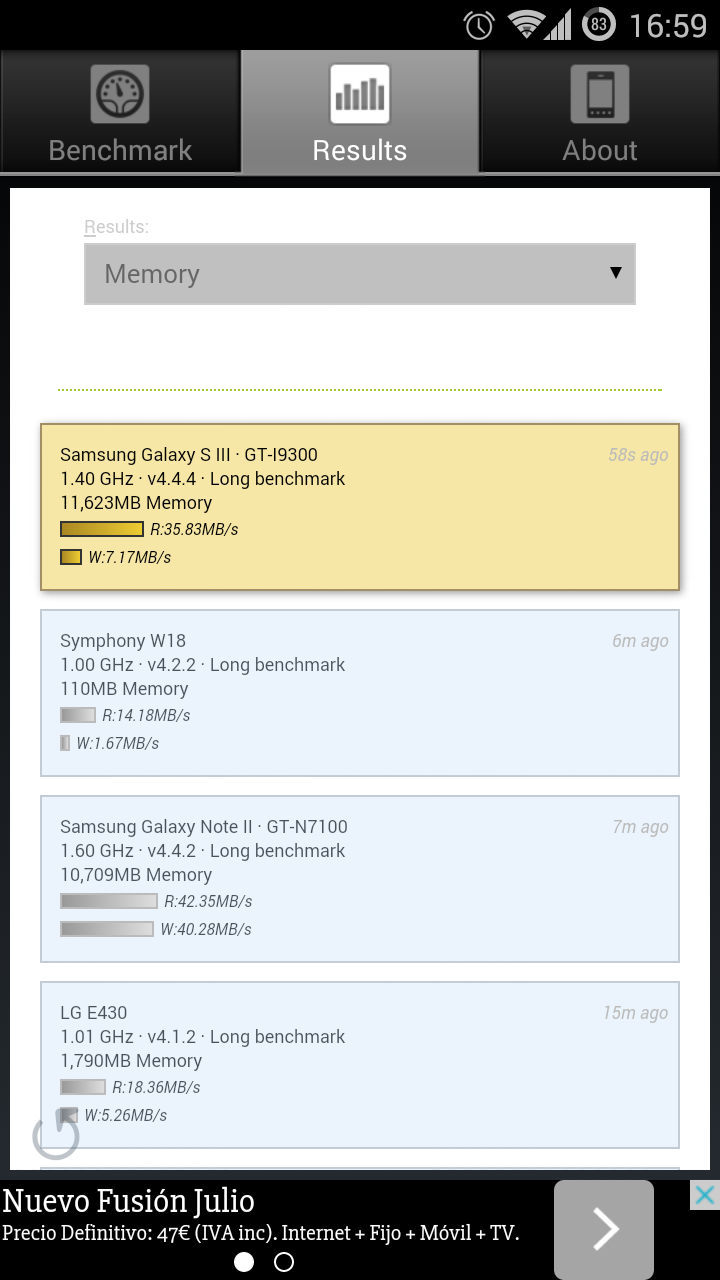The width and height of the screenshot is (720, 1280).
Task: Tap the alarm clock status icon
Action: click(x=480, y=24)
